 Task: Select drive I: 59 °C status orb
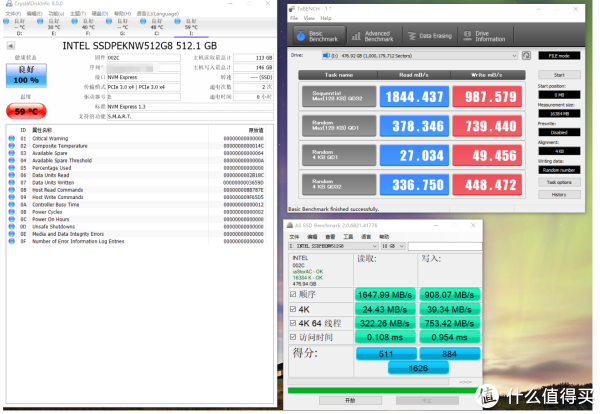click(177, 21)
